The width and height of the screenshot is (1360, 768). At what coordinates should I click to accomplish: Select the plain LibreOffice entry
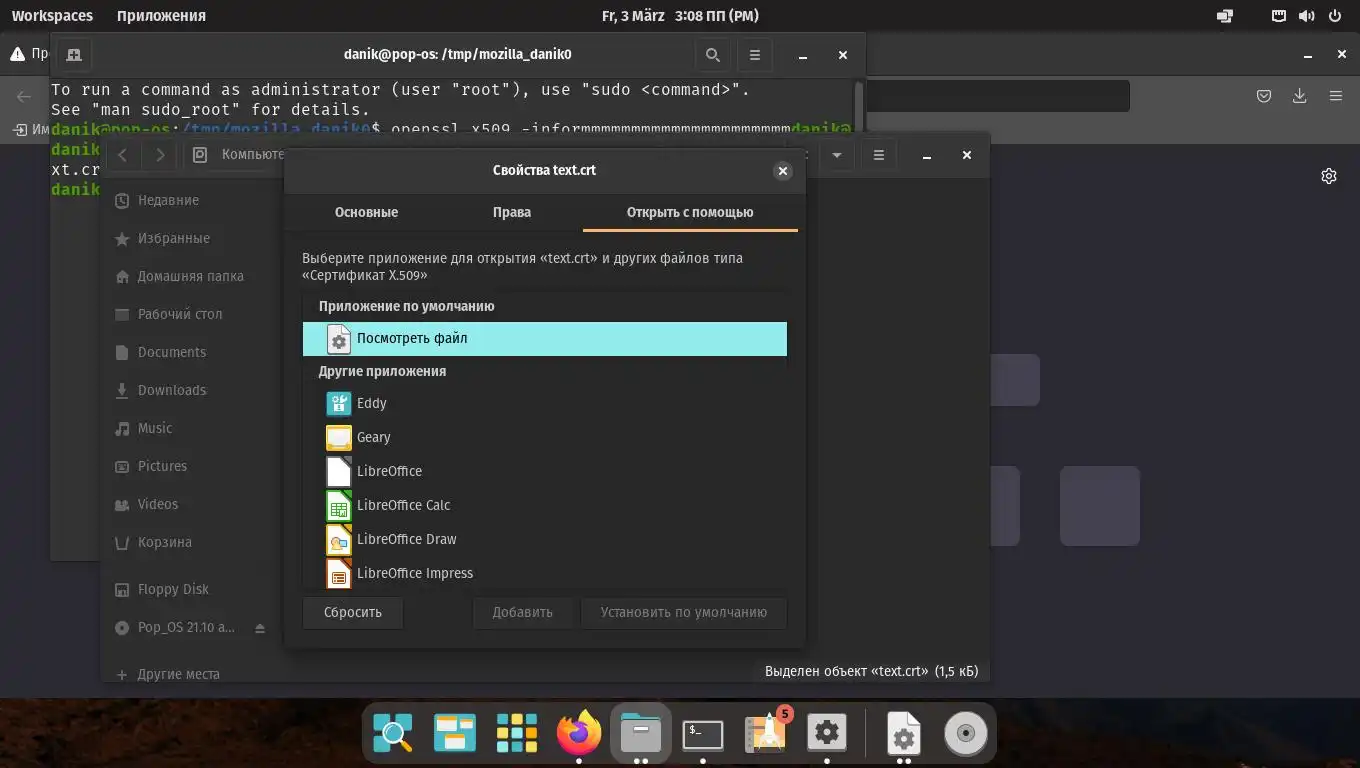(544, 471)
